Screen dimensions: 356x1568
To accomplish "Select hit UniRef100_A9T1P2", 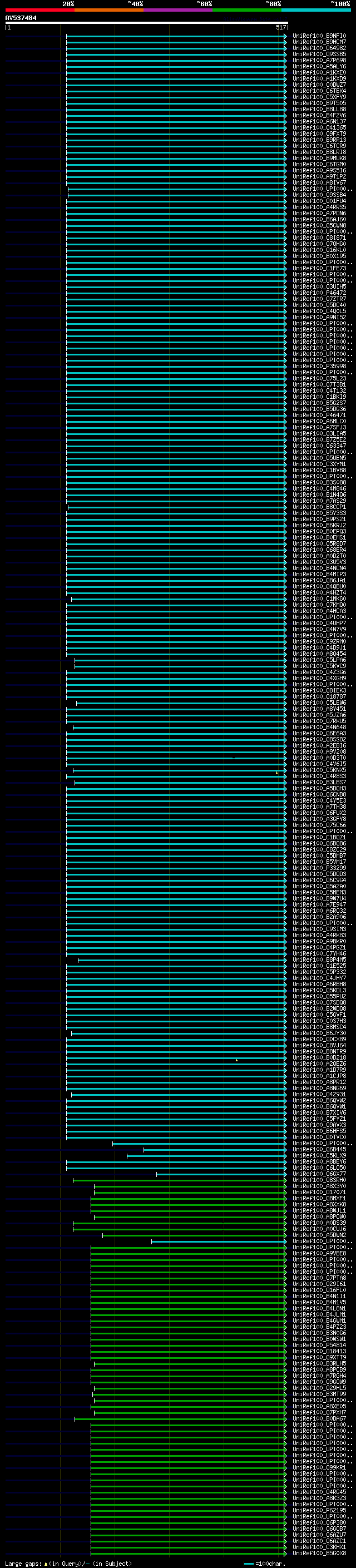I will tap(319, 176).
